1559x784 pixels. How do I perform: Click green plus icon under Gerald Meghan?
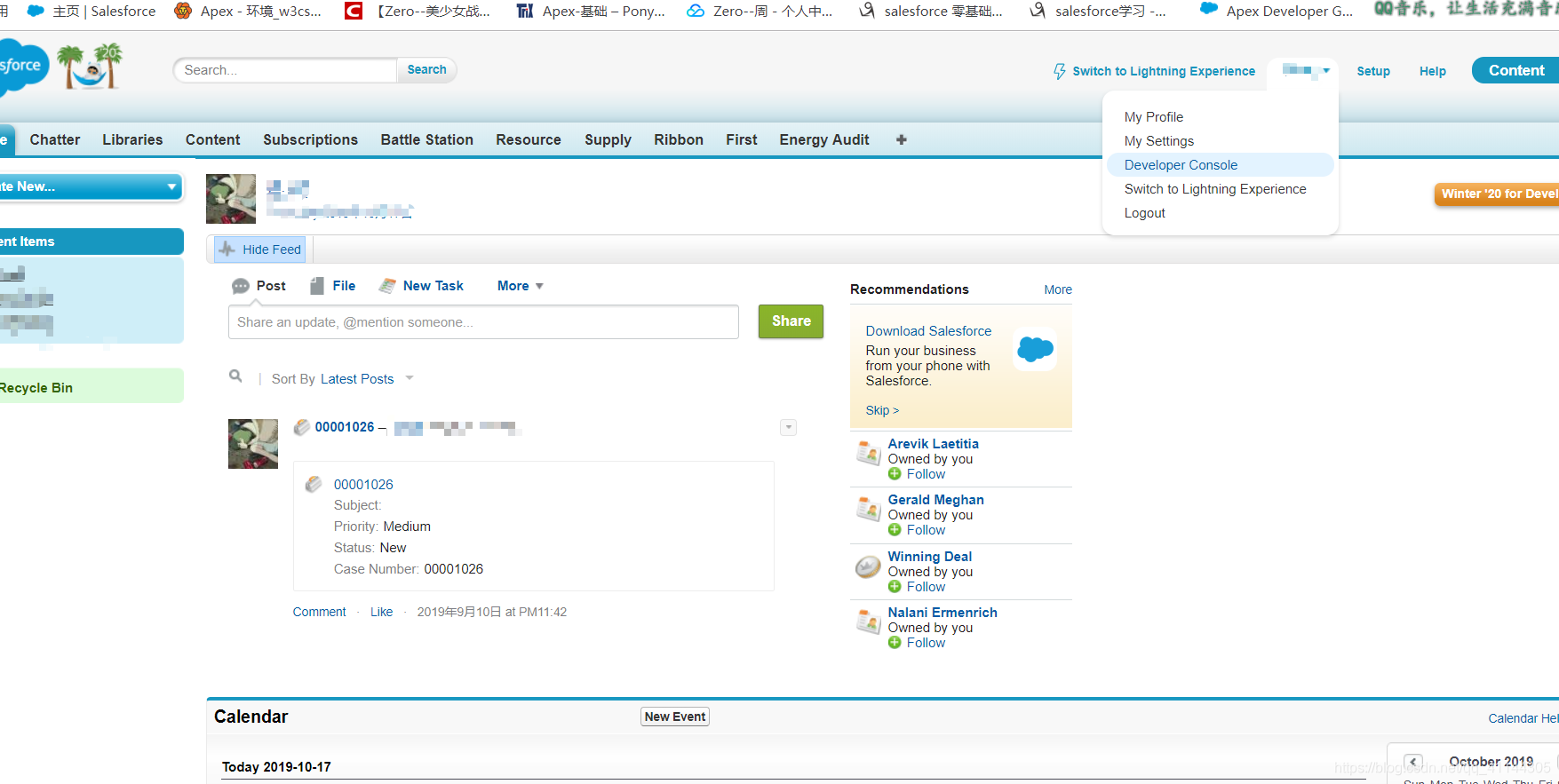coord(895,530)
